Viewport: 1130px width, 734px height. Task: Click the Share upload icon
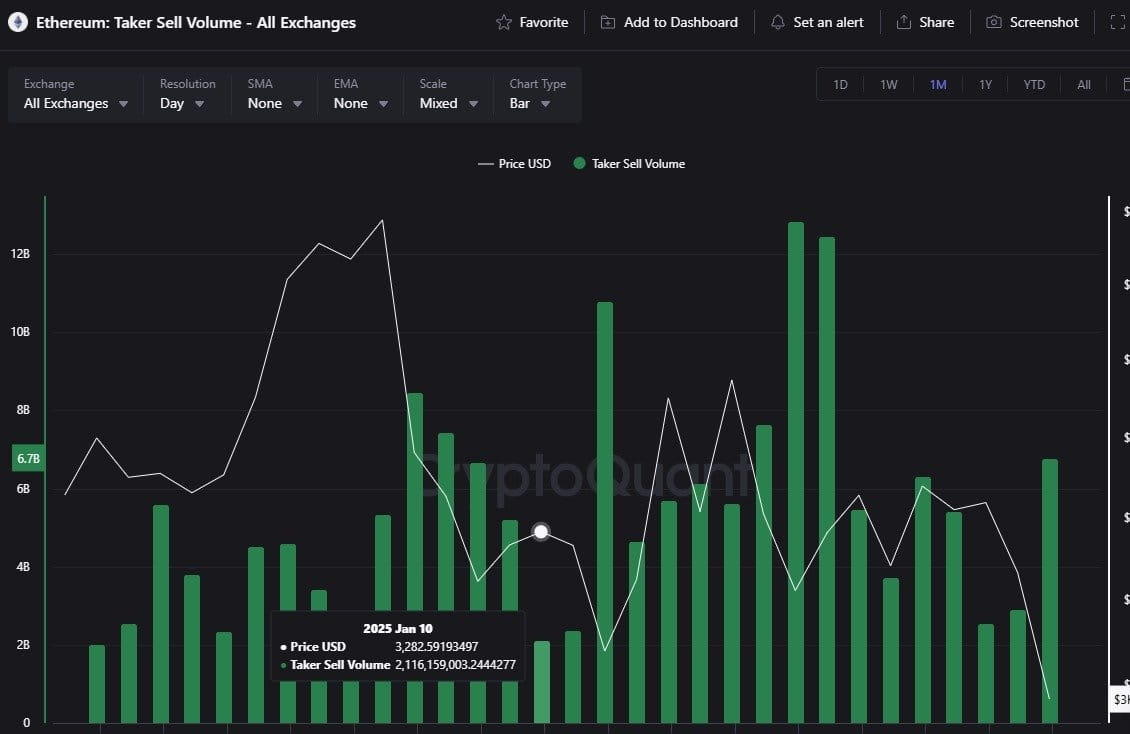coord(904,22)
